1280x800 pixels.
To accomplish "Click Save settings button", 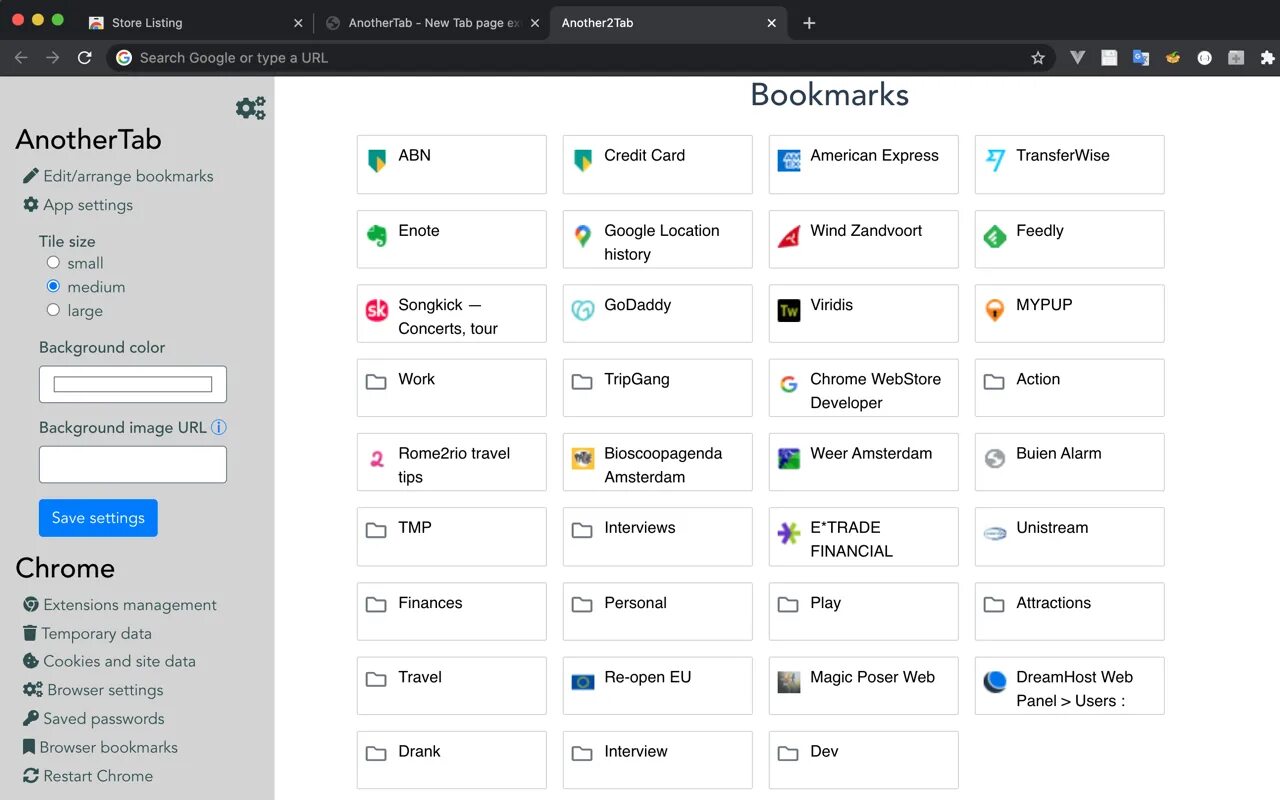I will click(x=98, y=518).
